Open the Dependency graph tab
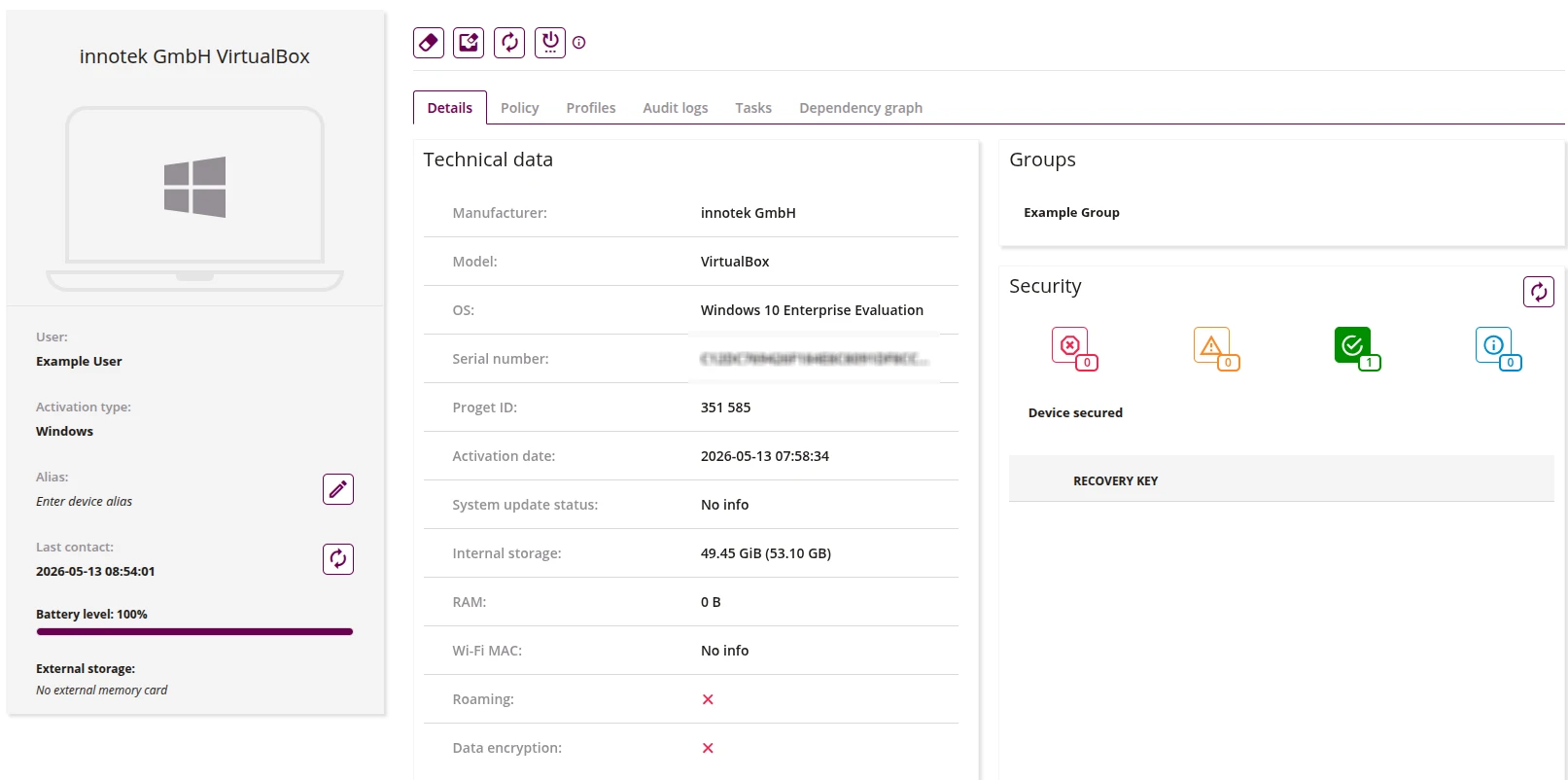The width and height of the screenshot is (1568, 780). (x=861, y=108)
